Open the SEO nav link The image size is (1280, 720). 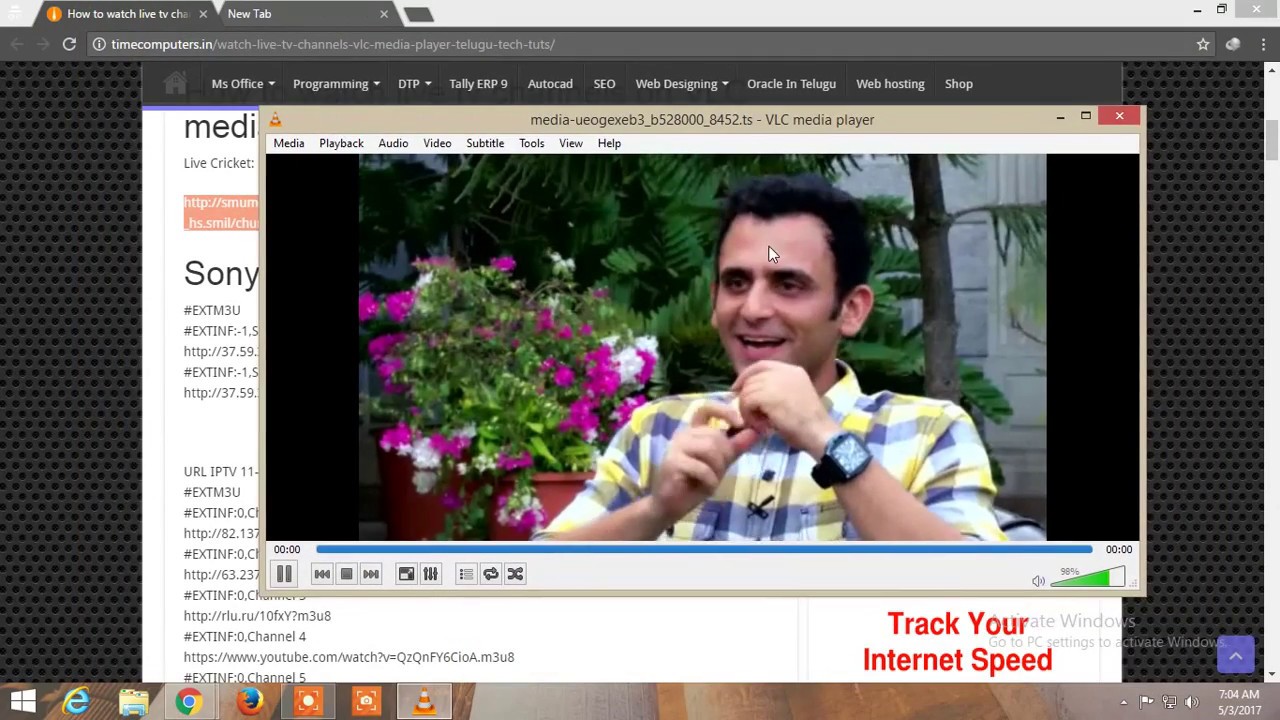click(604, 84)
